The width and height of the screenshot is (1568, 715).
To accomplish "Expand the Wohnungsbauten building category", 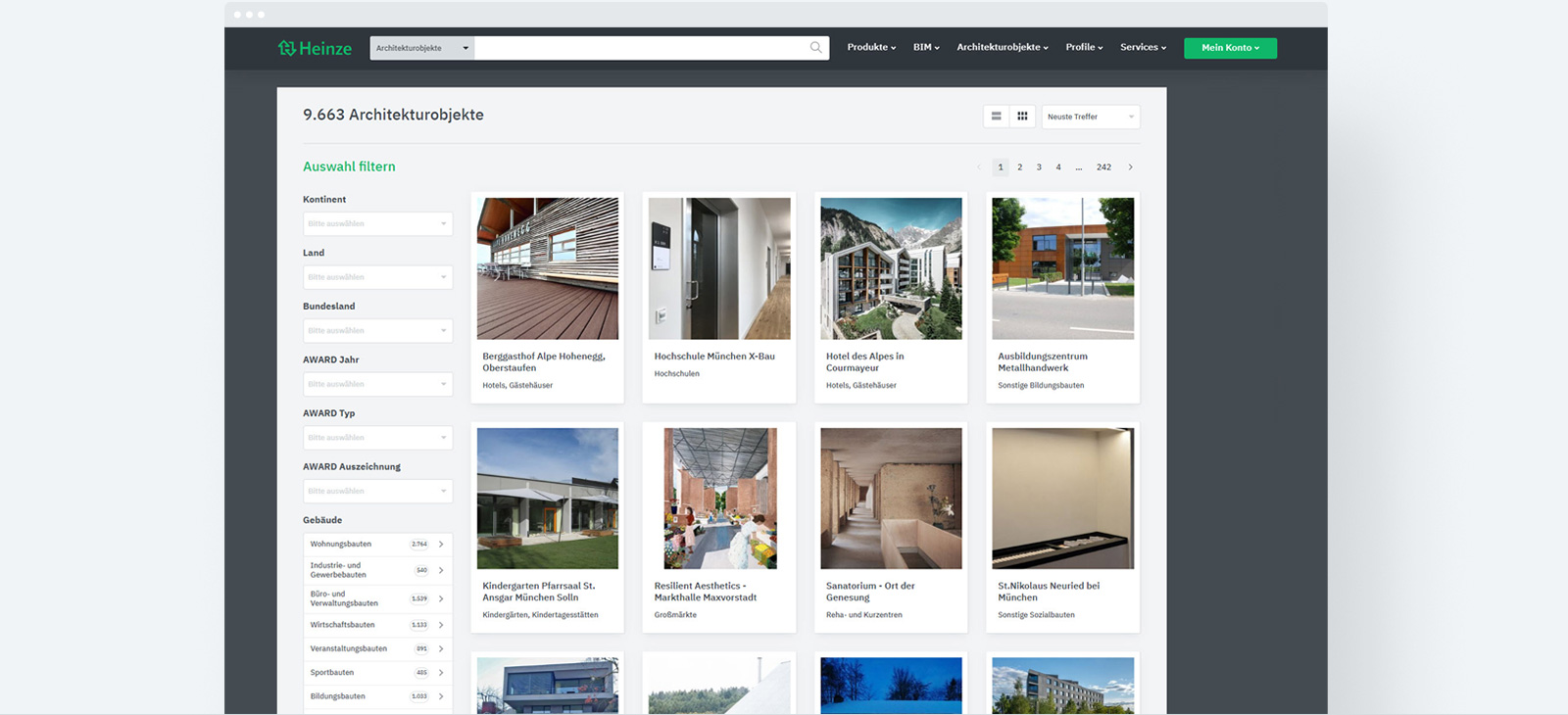I will click(377, 545).
